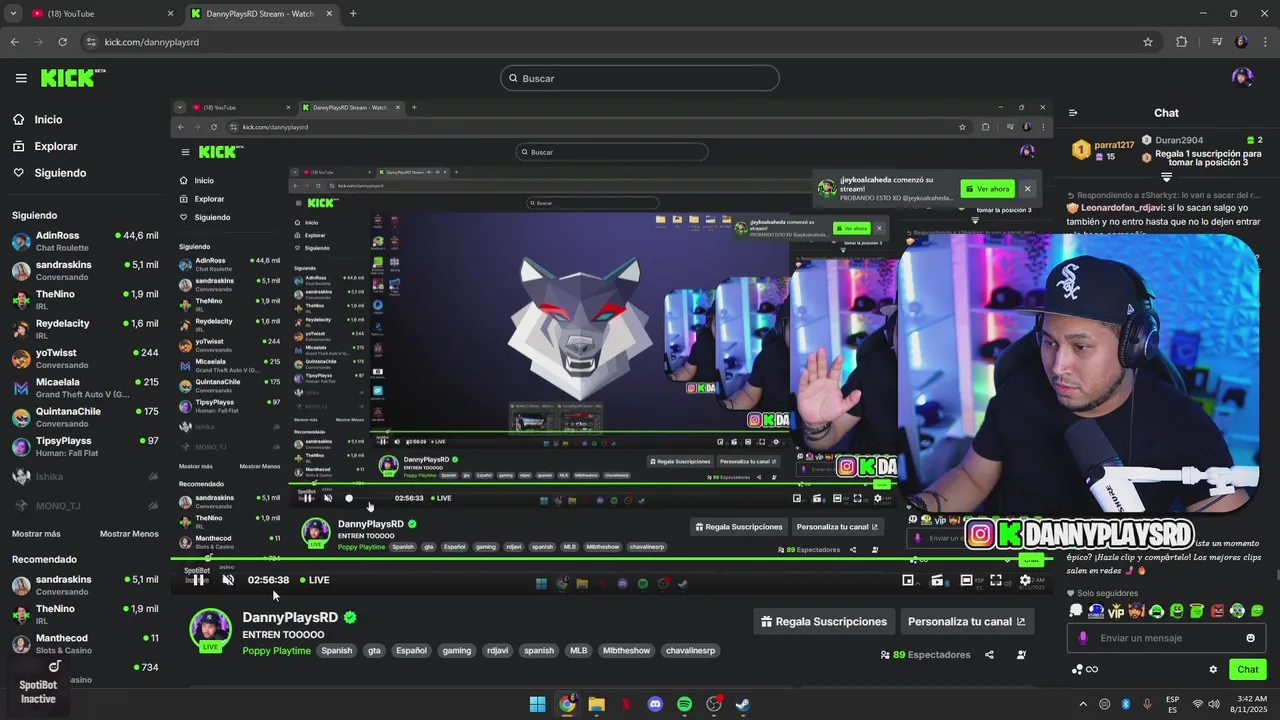1280x720 pixels.
Task: Open TipsyPlayss channel in sidebar
Action: pyautogui.click(x=85, y=446)
